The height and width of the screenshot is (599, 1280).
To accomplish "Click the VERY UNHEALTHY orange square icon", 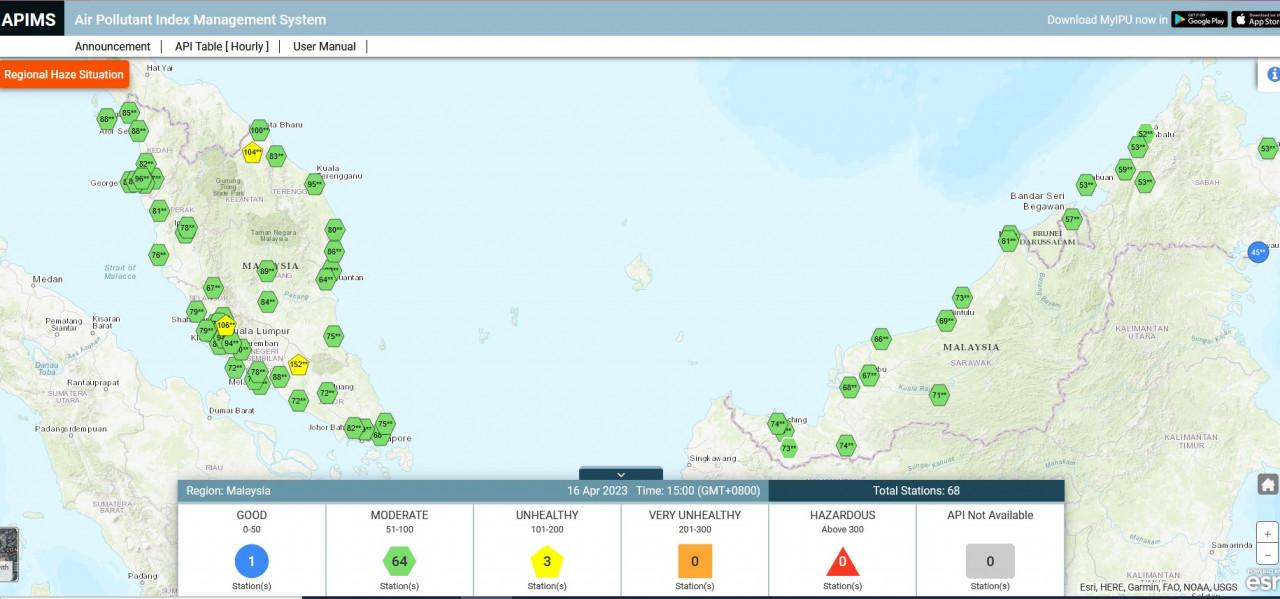I will coord(695,561).
